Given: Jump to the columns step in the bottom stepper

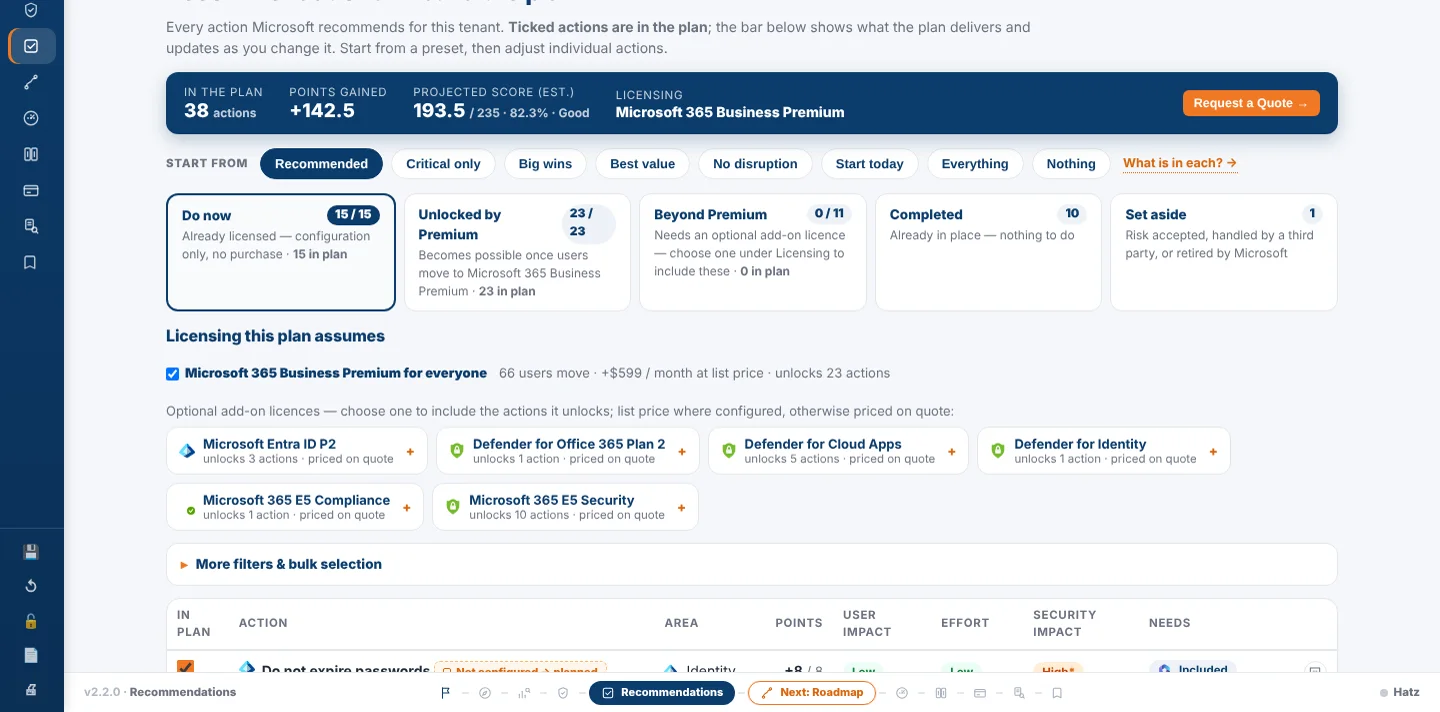Looking at the screenshot, I should pyautogui.click(x=941, y=693).
